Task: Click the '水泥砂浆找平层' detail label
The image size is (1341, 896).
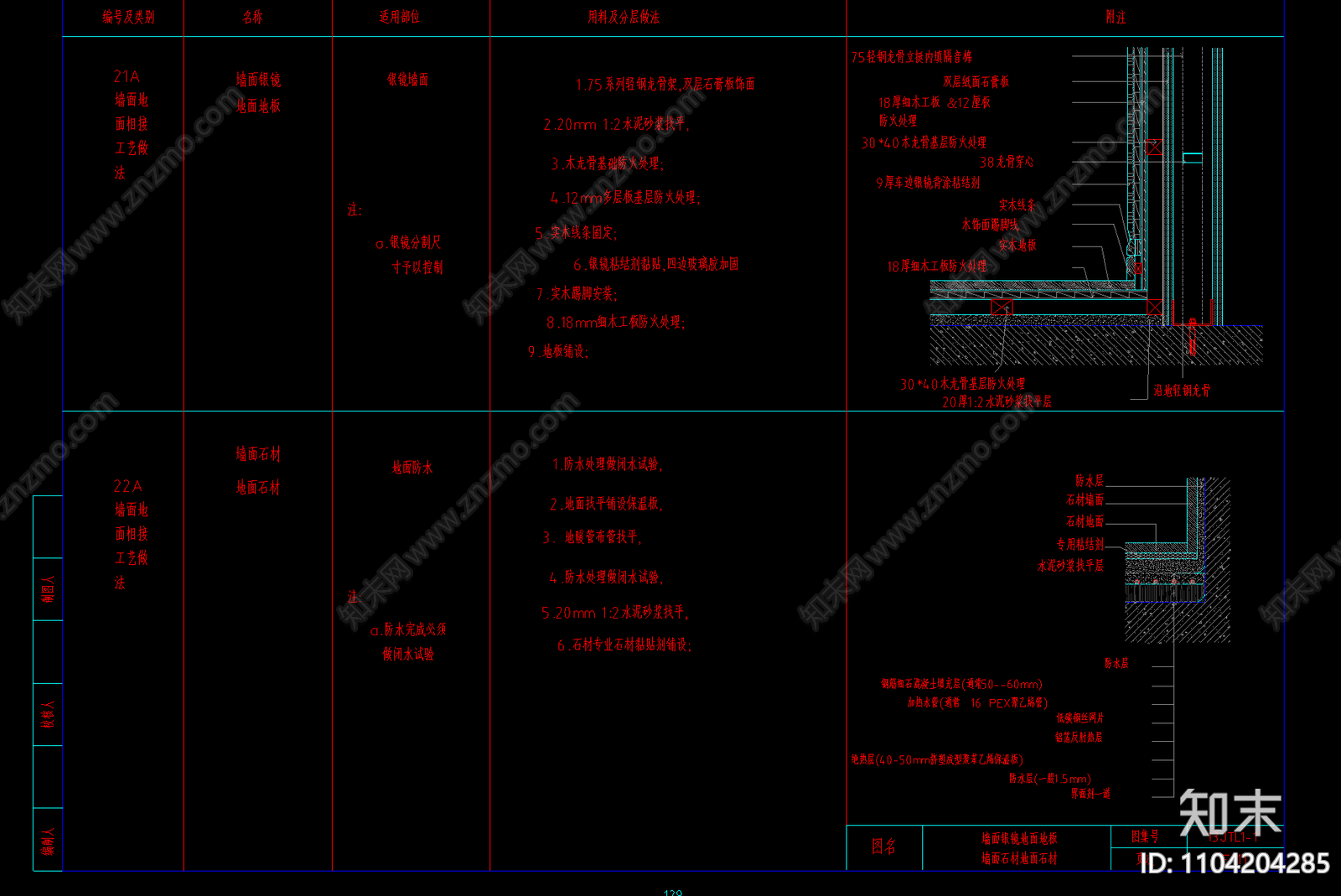Action: tap(1070, 566)
